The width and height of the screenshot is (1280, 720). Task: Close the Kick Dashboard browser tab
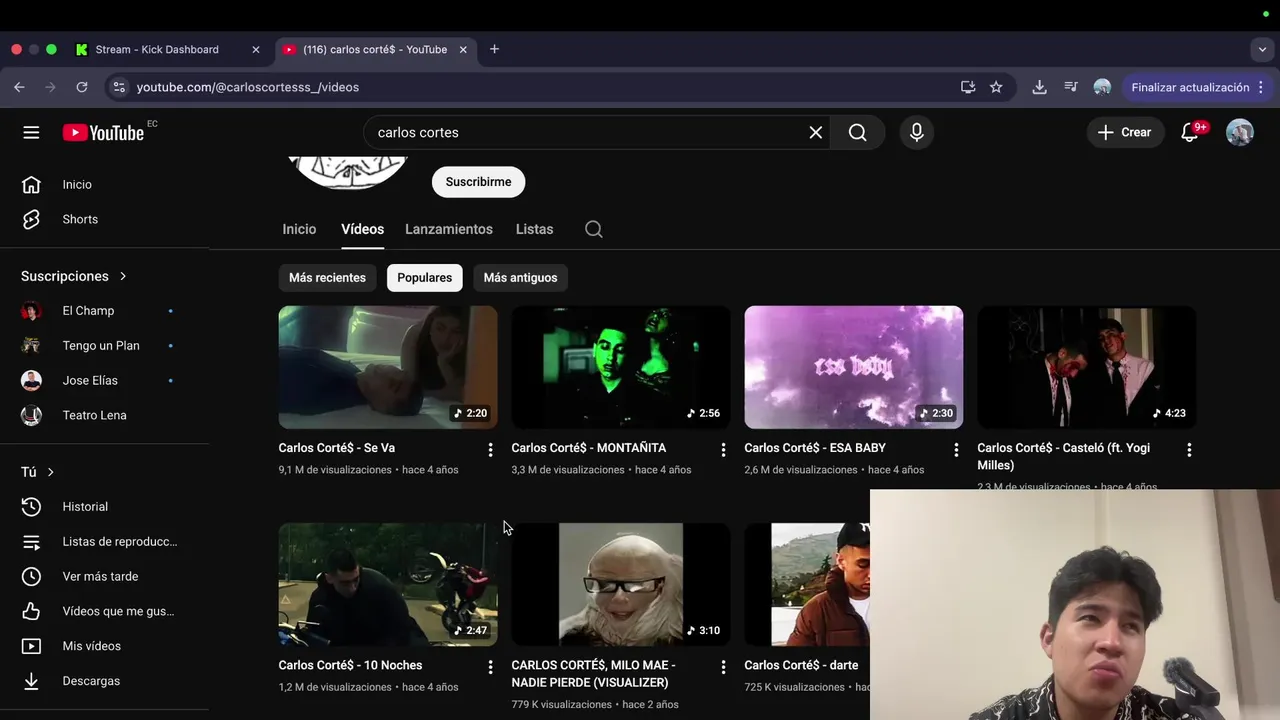click(256, 49)
